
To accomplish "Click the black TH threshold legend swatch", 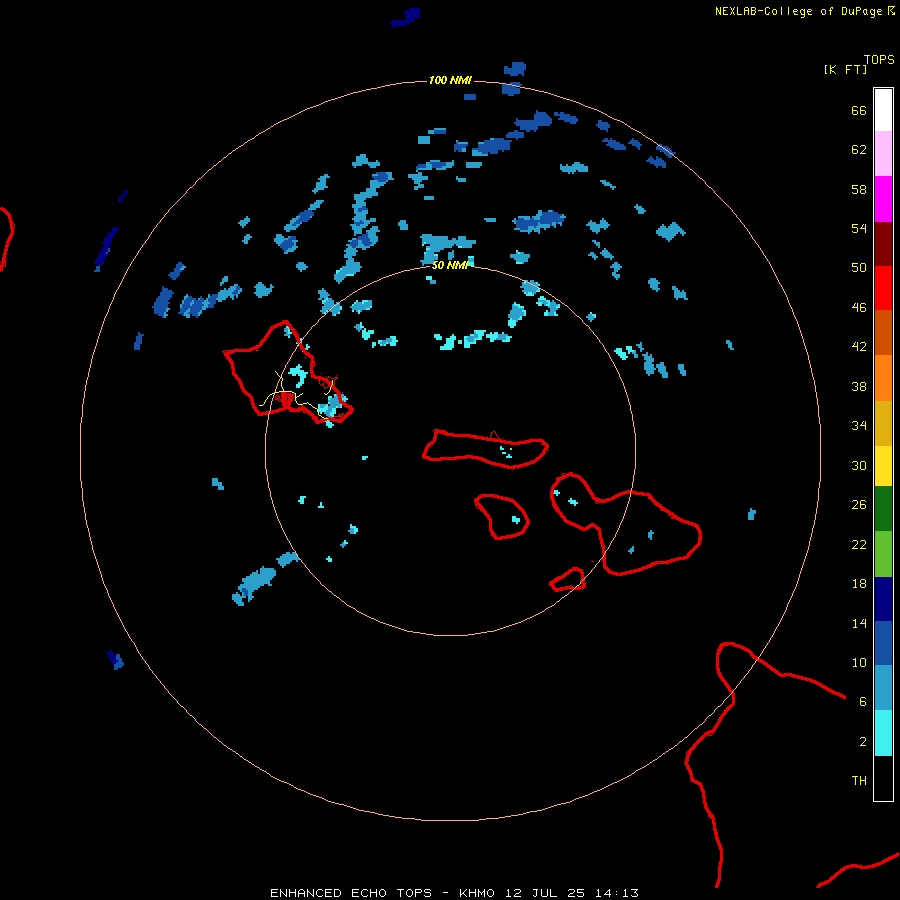I will [x=883, y=778].
